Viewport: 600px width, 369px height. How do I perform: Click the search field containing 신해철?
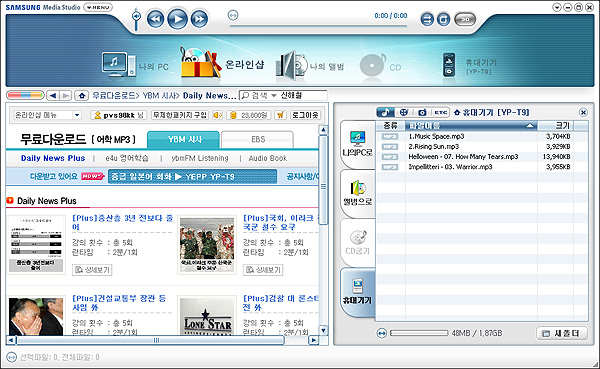[303, 95]
